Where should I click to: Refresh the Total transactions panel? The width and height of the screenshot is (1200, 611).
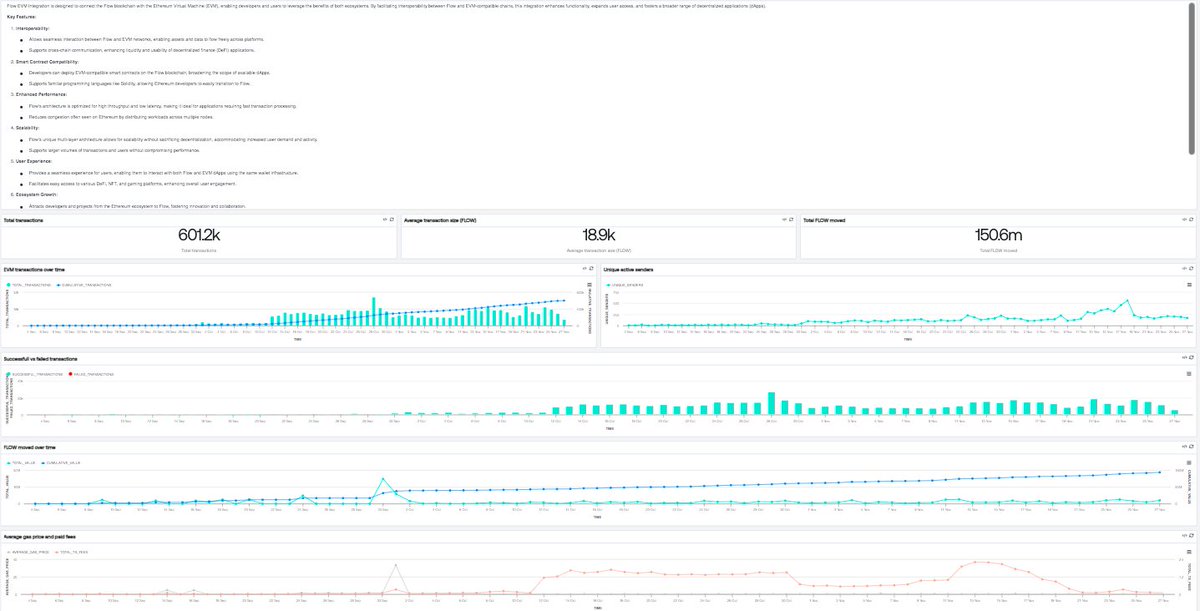tap(391, 219)
